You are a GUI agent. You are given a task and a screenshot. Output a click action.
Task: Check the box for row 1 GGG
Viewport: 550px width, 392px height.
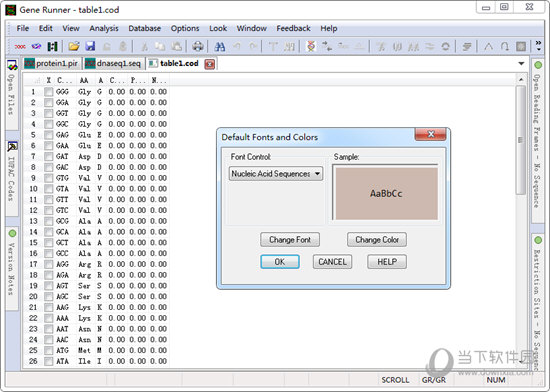click(x=48, y=92)
